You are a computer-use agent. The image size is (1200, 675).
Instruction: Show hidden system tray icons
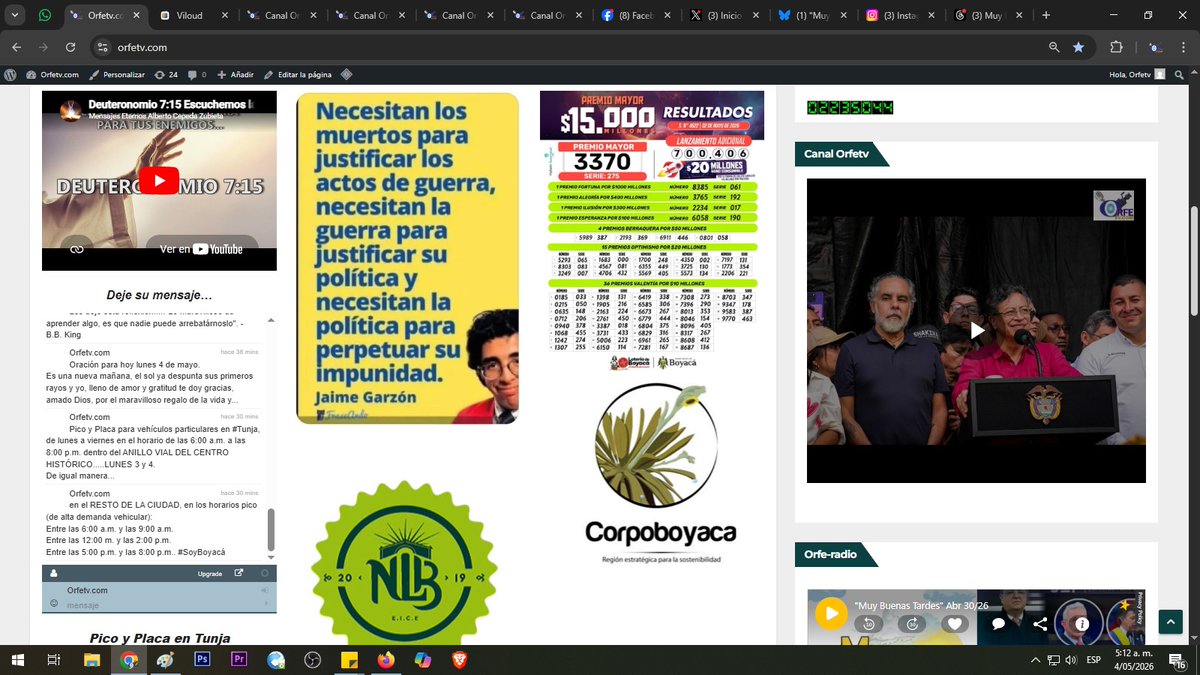tap(1035, 660)
